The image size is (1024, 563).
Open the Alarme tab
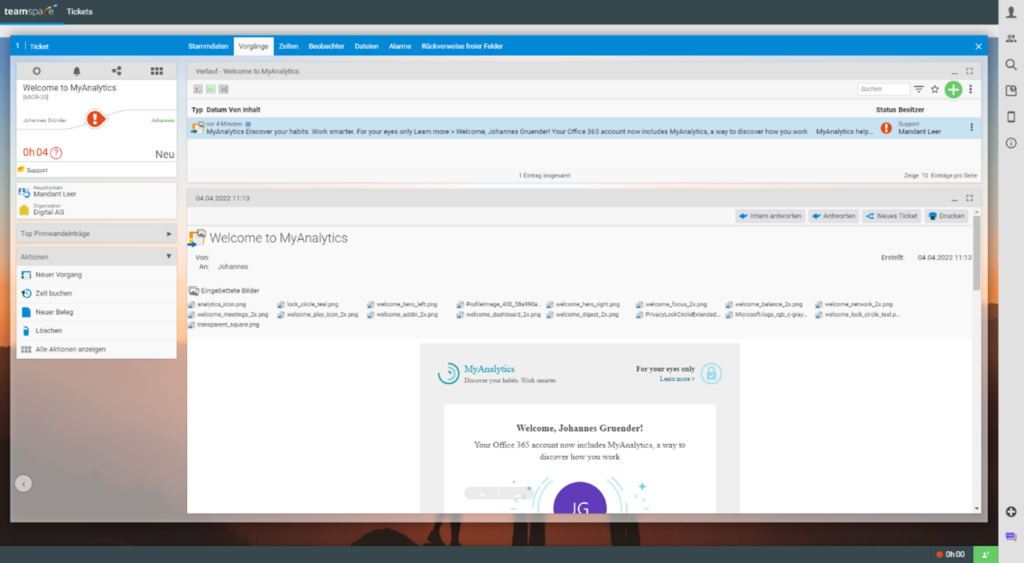click(x=400, y=46)
